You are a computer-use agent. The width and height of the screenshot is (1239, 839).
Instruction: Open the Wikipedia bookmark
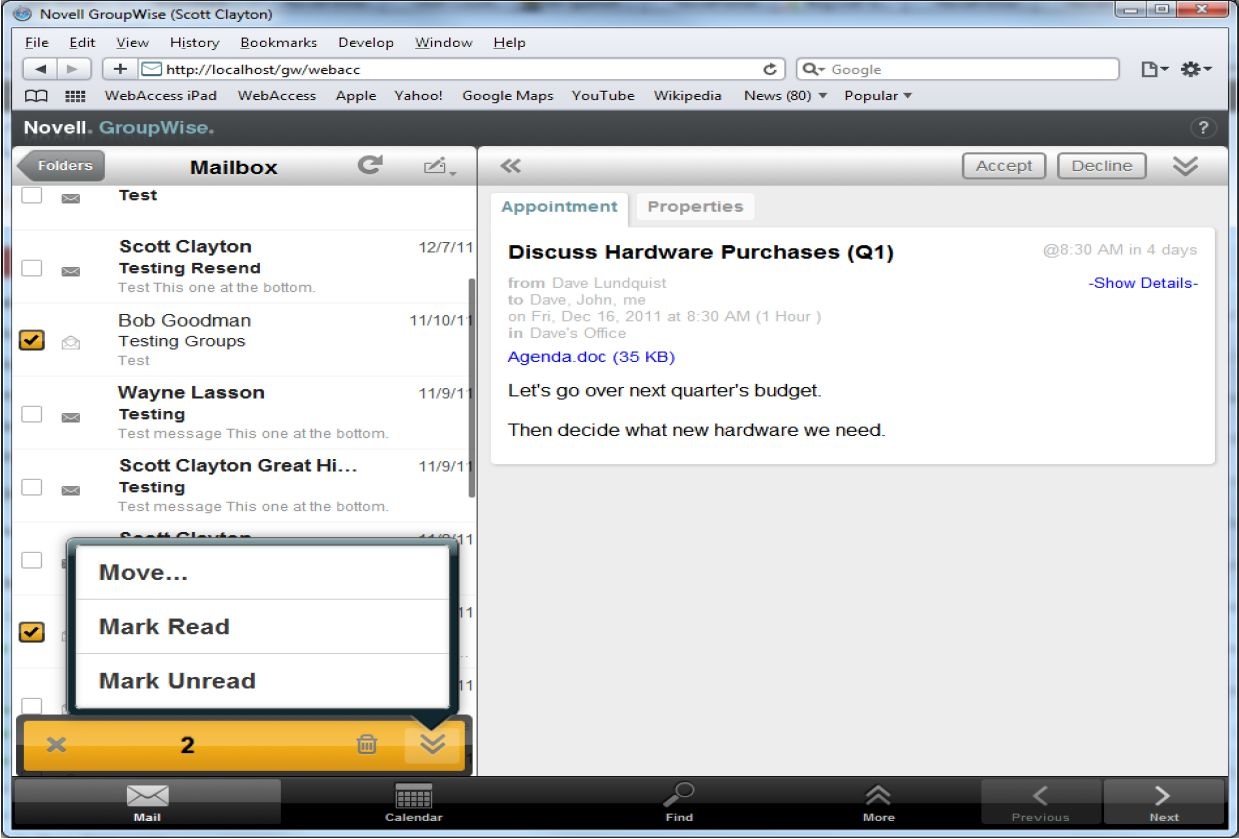click(x=687, y=96)
